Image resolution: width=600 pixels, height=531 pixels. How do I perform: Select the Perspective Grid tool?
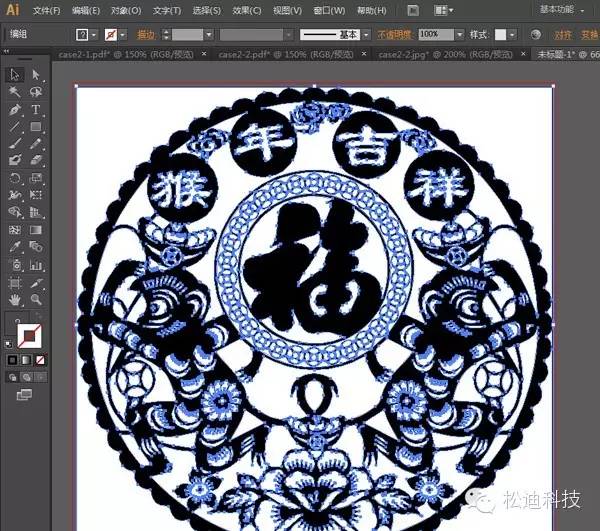click(x=36, y=212)
